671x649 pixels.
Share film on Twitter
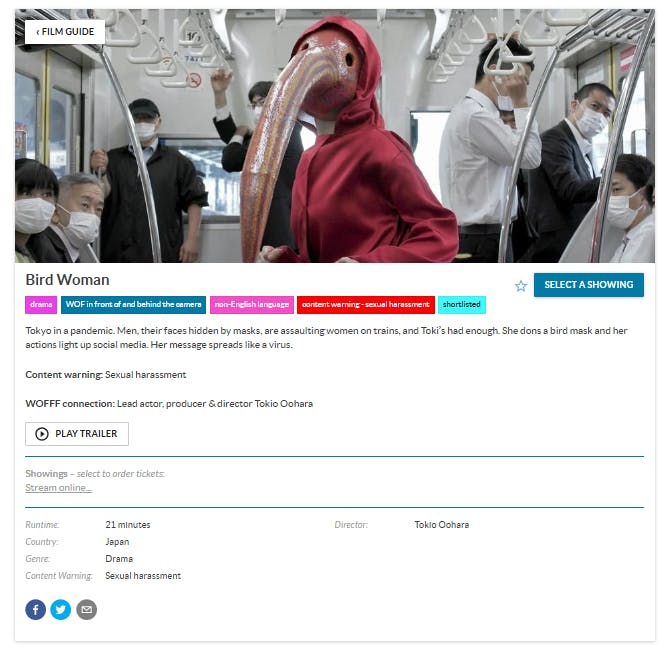[x=61, y=609]
